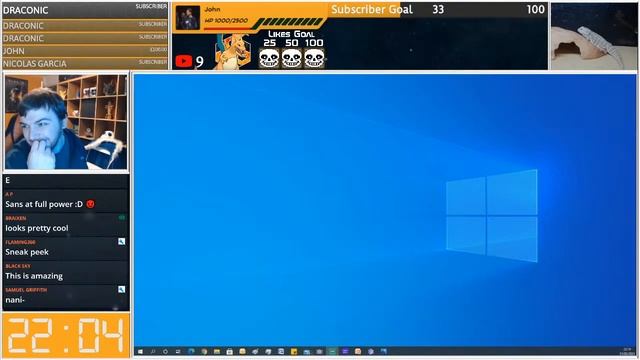Open the yellow Sticky Notes taskbar icon
This screenshot has height=360, width=640.
tap(293, 351)
